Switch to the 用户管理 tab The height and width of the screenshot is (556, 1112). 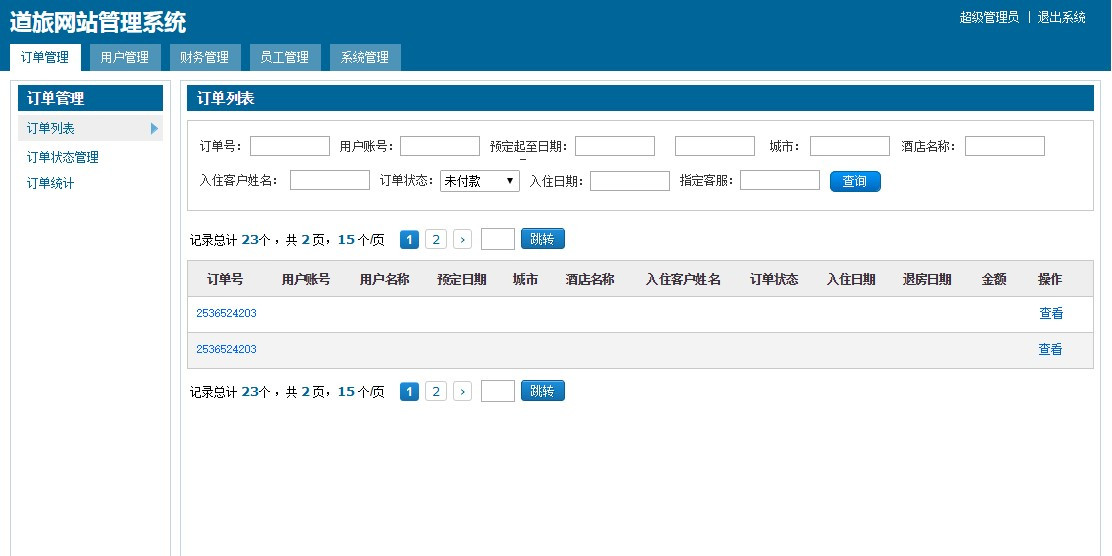[x=125, y=58]
